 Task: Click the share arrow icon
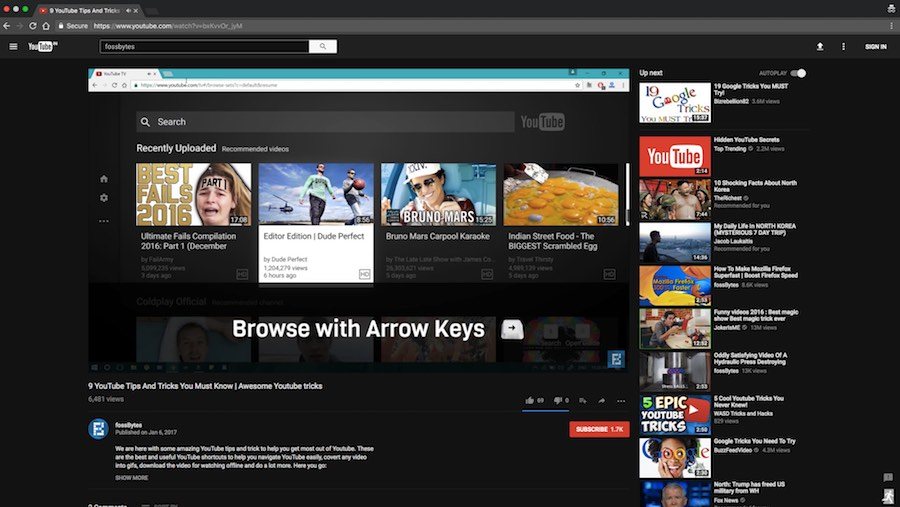click(x=602, y=400)
